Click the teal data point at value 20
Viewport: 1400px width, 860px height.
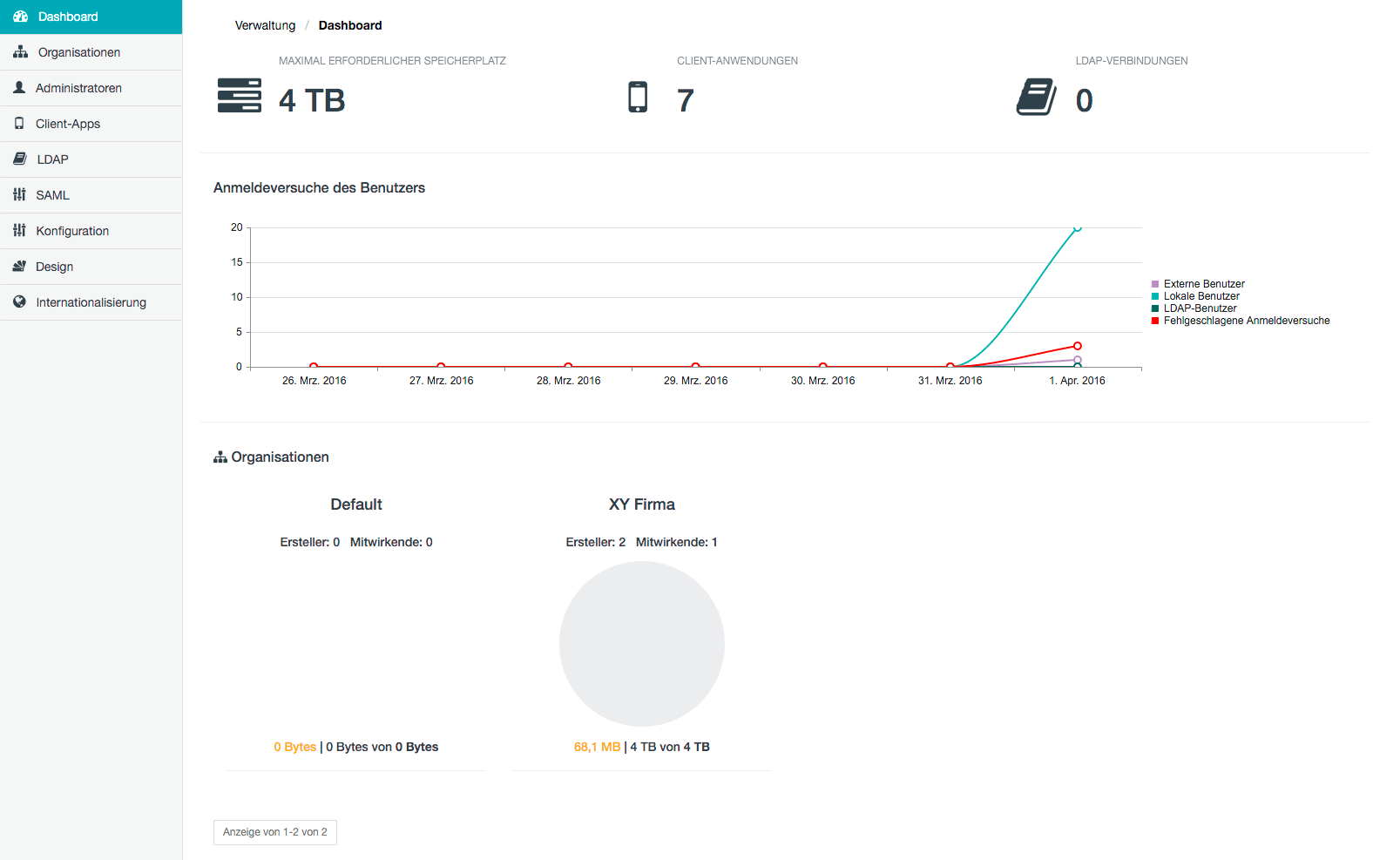[x=1078, y=227]
